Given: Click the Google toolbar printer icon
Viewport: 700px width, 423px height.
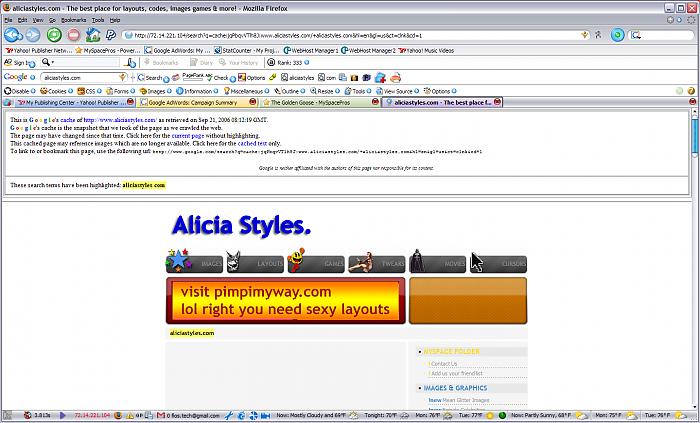Looking at the screenshot, I should pos(395,78).
